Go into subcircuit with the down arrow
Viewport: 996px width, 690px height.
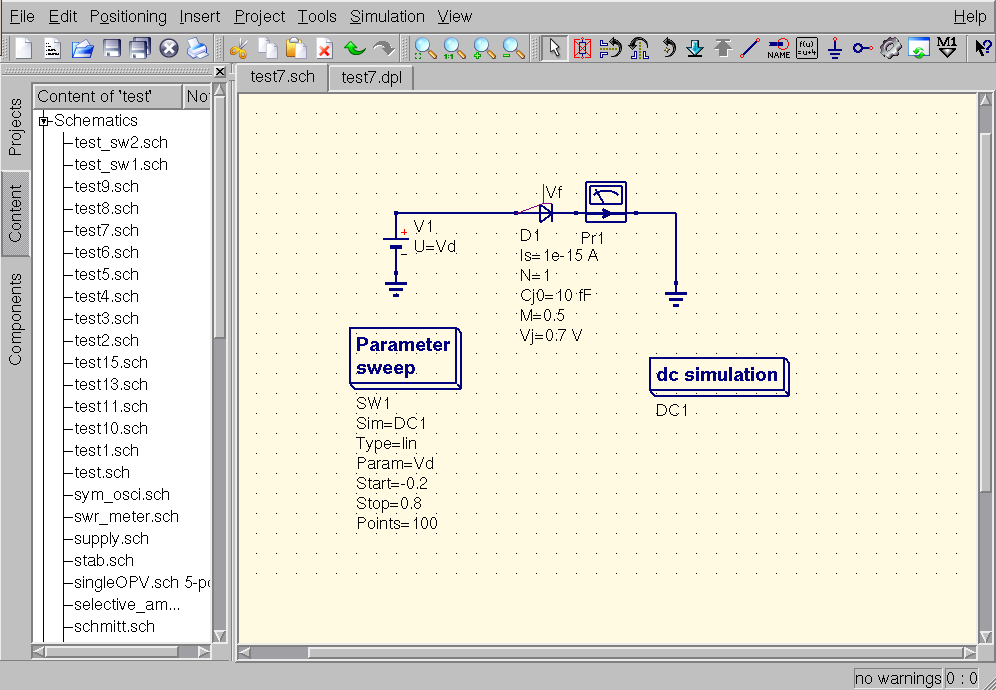tap(696, 48)
